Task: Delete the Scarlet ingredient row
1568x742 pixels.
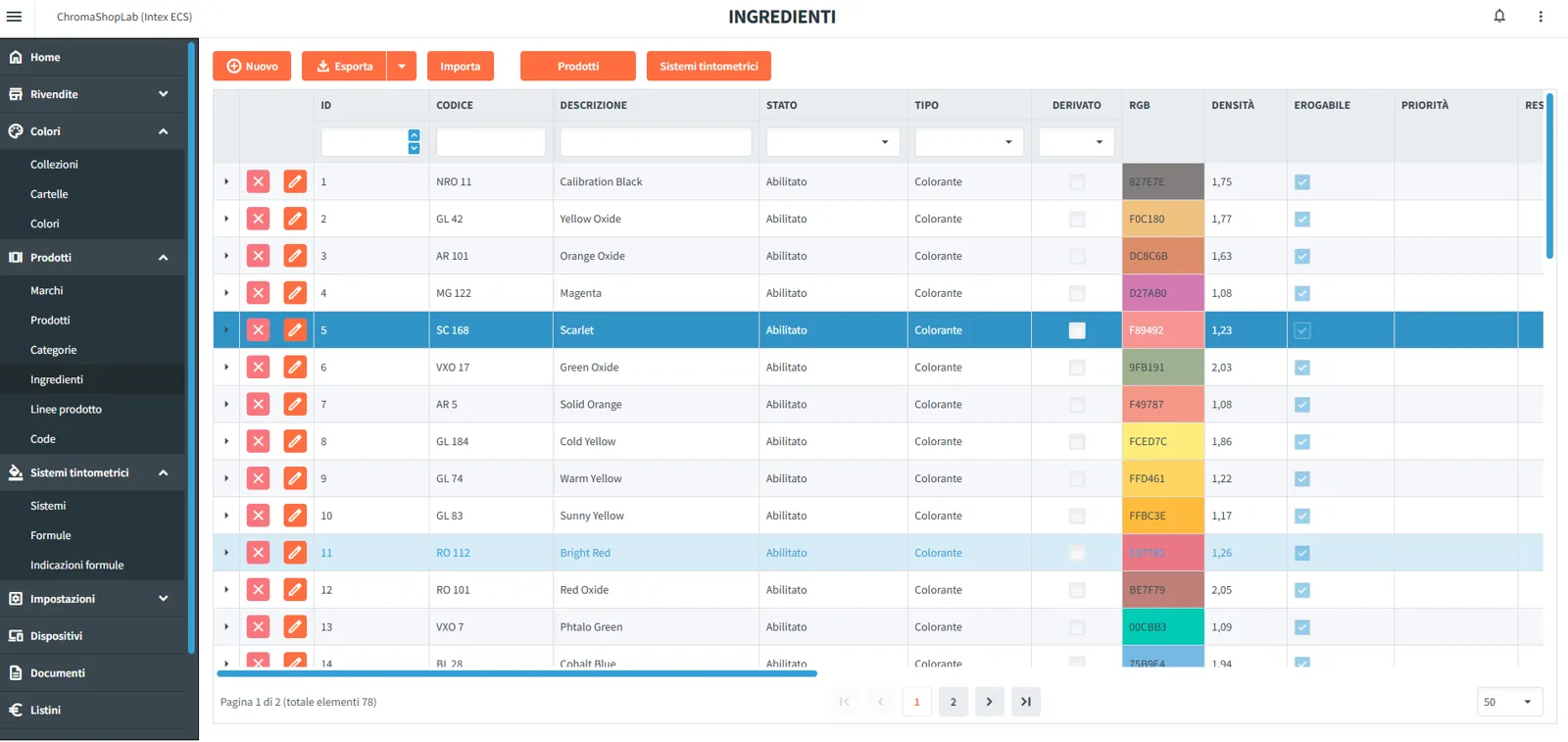Action: point(258,330)
